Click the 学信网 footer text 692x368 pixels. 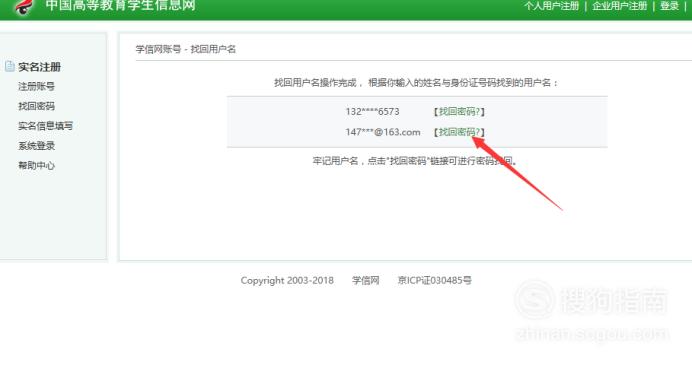[x=365, y=280]
